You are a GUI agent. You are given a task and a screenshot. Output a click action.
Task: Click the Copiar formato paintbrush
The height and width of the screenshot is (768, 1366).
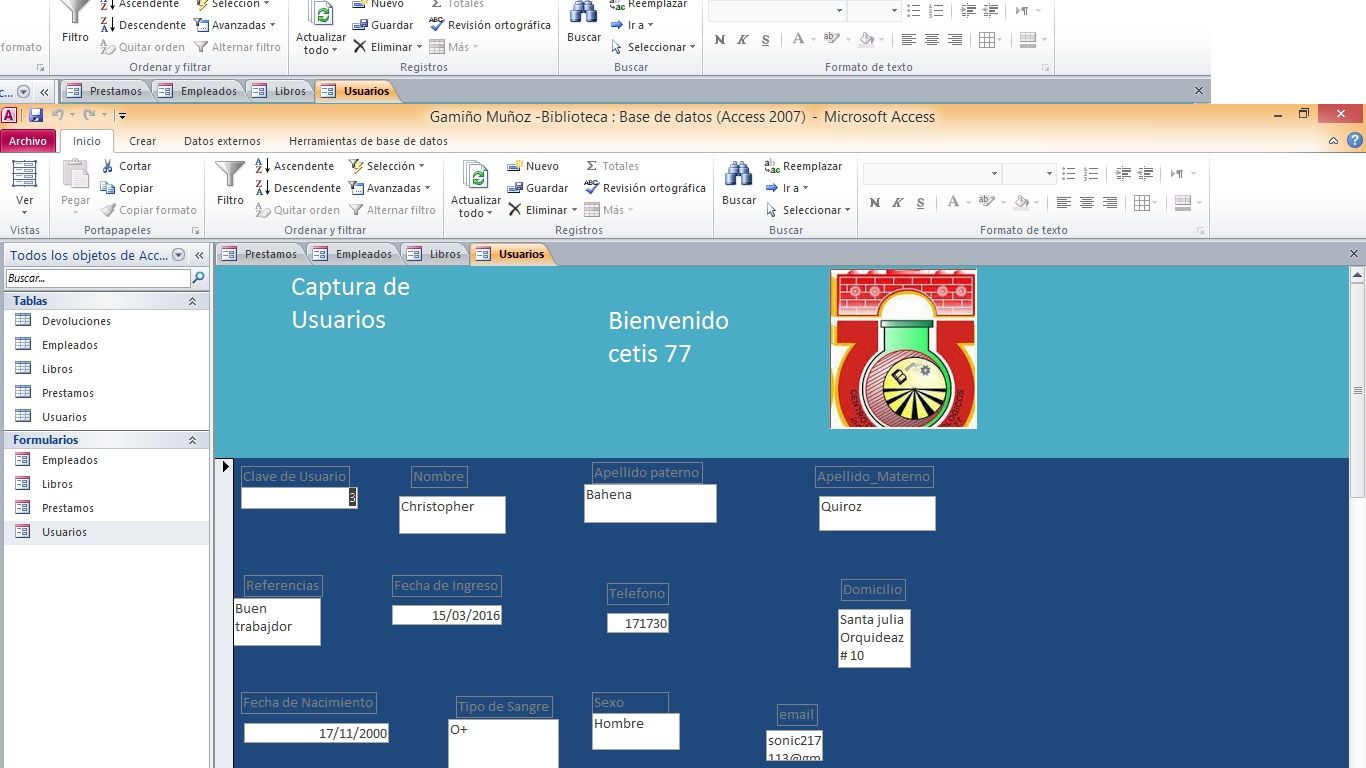point(108,210)
